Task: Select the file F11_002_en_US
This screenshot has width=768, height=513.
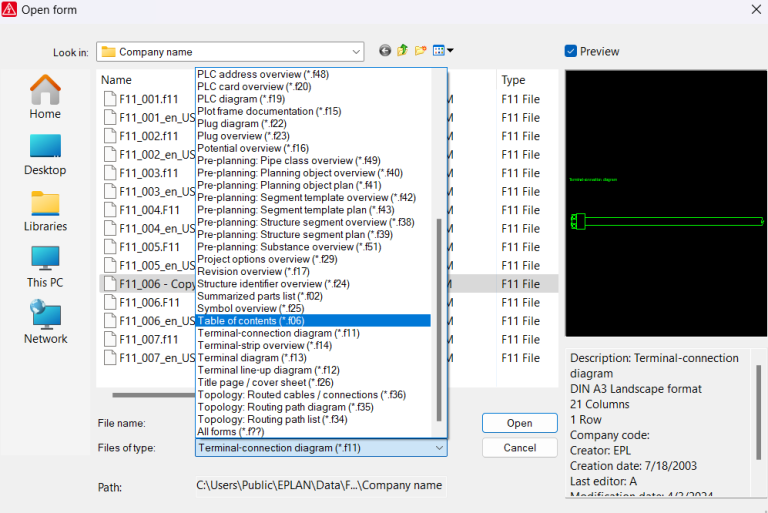Action: point(150,155)
